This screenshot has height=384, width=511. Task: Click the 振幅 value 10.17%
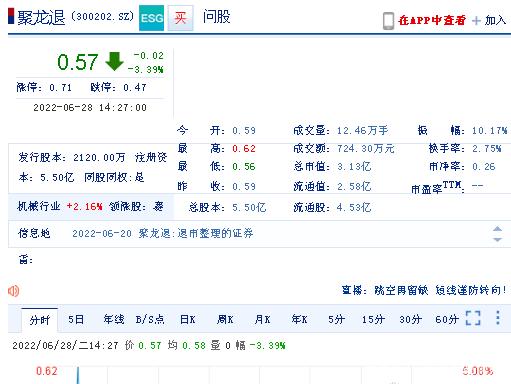[490, 130]
